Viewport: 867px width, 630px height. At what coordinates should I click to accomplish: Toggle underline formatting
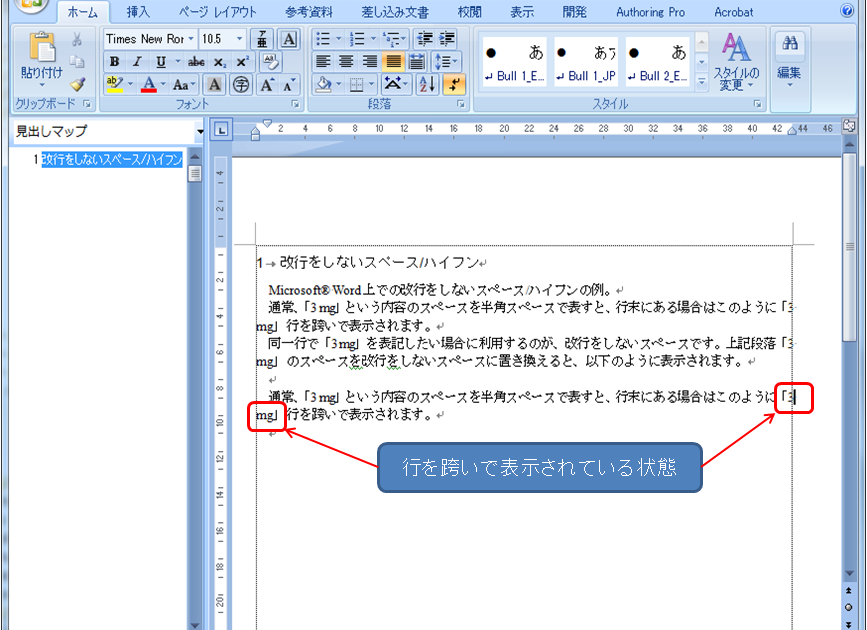pos(160,62)
